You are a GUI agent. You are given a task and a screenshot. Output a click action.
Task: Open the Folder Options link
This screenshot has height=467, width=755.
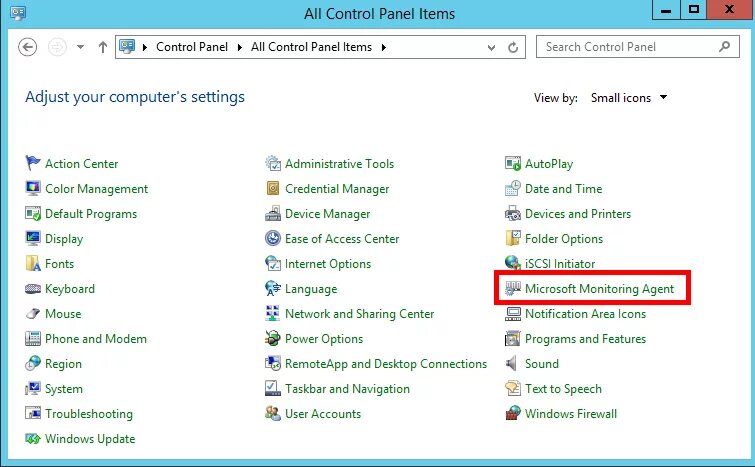click(x=564, y=239)
